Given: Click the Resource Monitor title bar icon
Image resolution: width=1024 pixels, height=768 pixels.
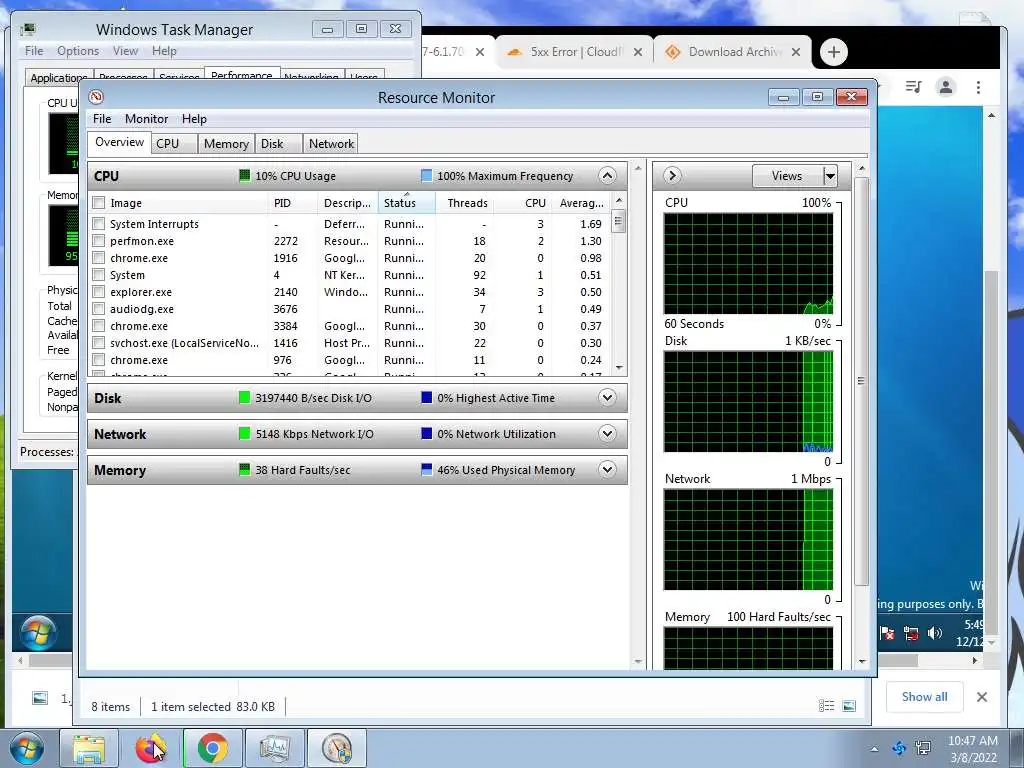Looking at the screenshot, I should click(96, 97).
